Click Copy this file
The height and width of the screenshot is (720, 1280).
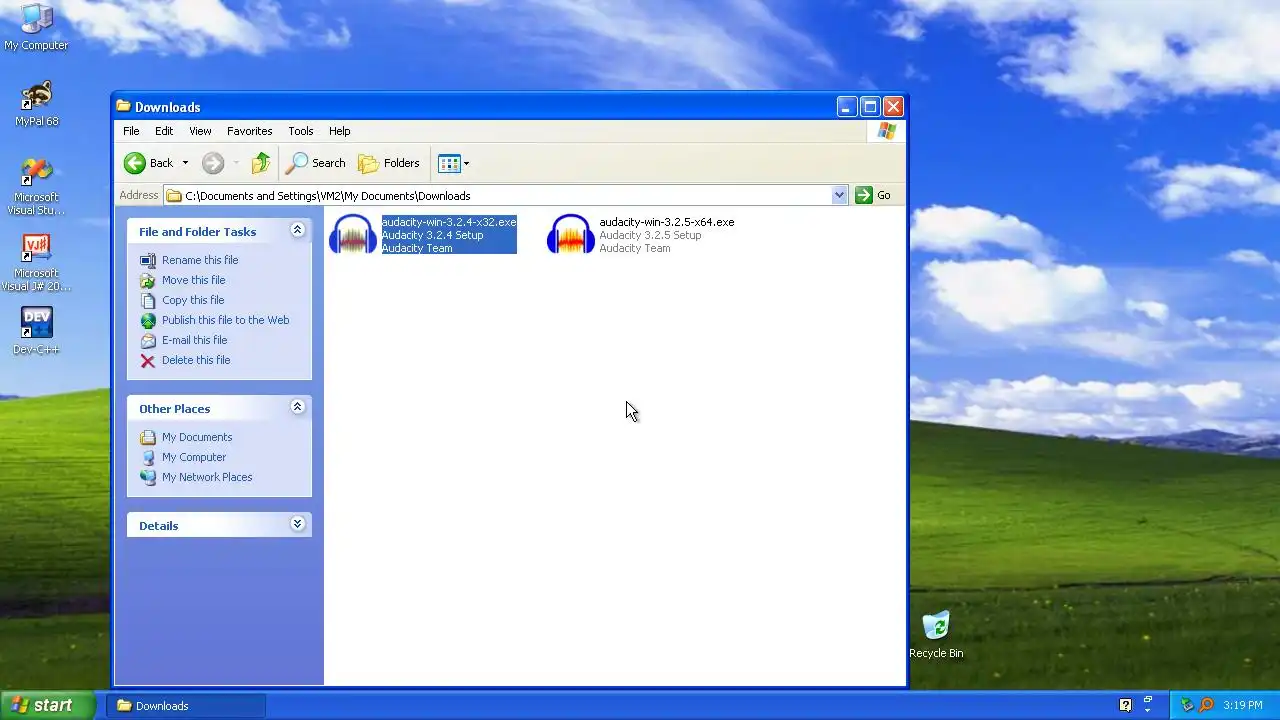[x=193, y=300]
